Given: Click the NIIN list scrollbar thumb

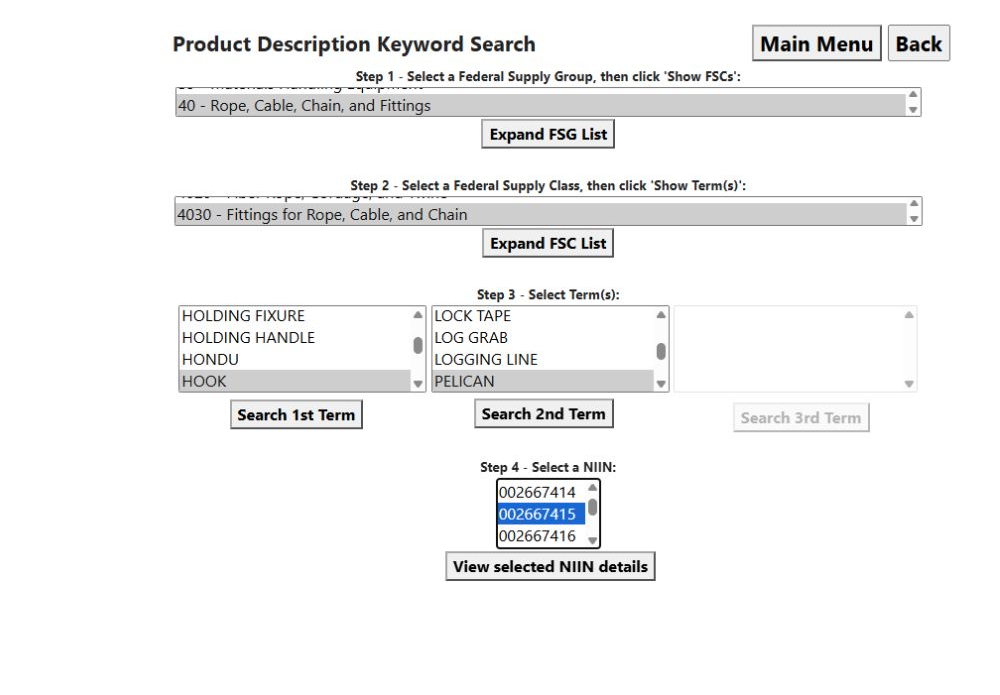Looking at the screenshot, I should (x=592, y=508).
